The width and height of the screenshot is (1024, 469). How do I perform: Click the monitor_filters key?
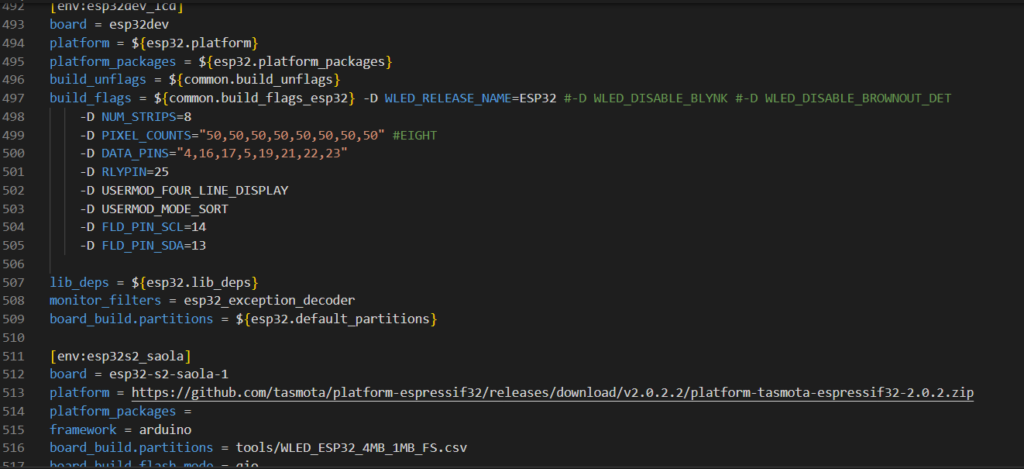click(x=103, y=300)
